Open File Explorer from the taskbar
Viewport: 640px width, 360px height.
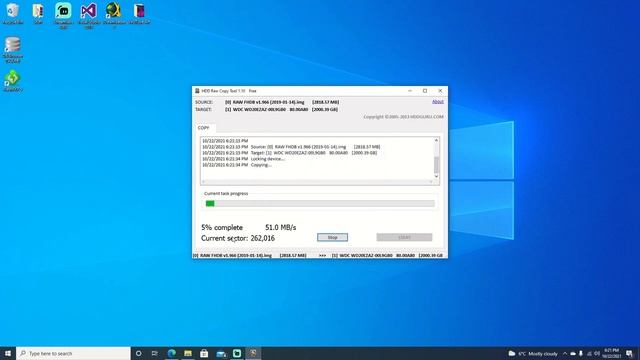tap(188, 353)
